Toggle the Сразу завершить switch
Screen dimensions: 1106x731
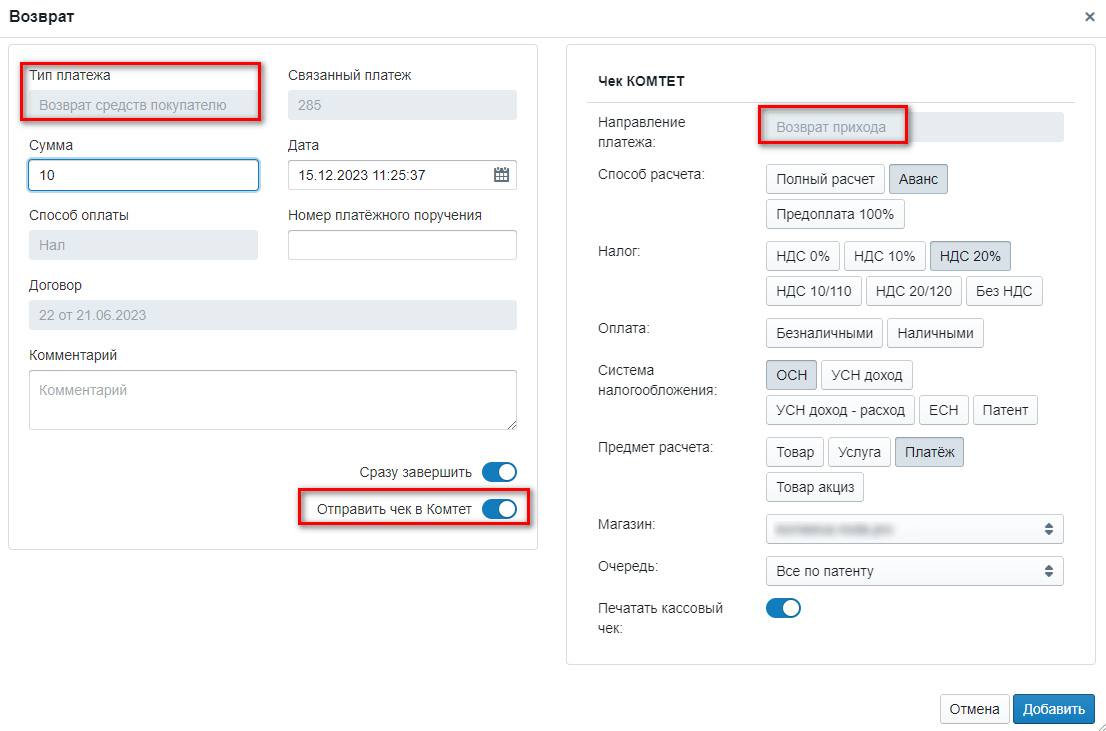499,472
